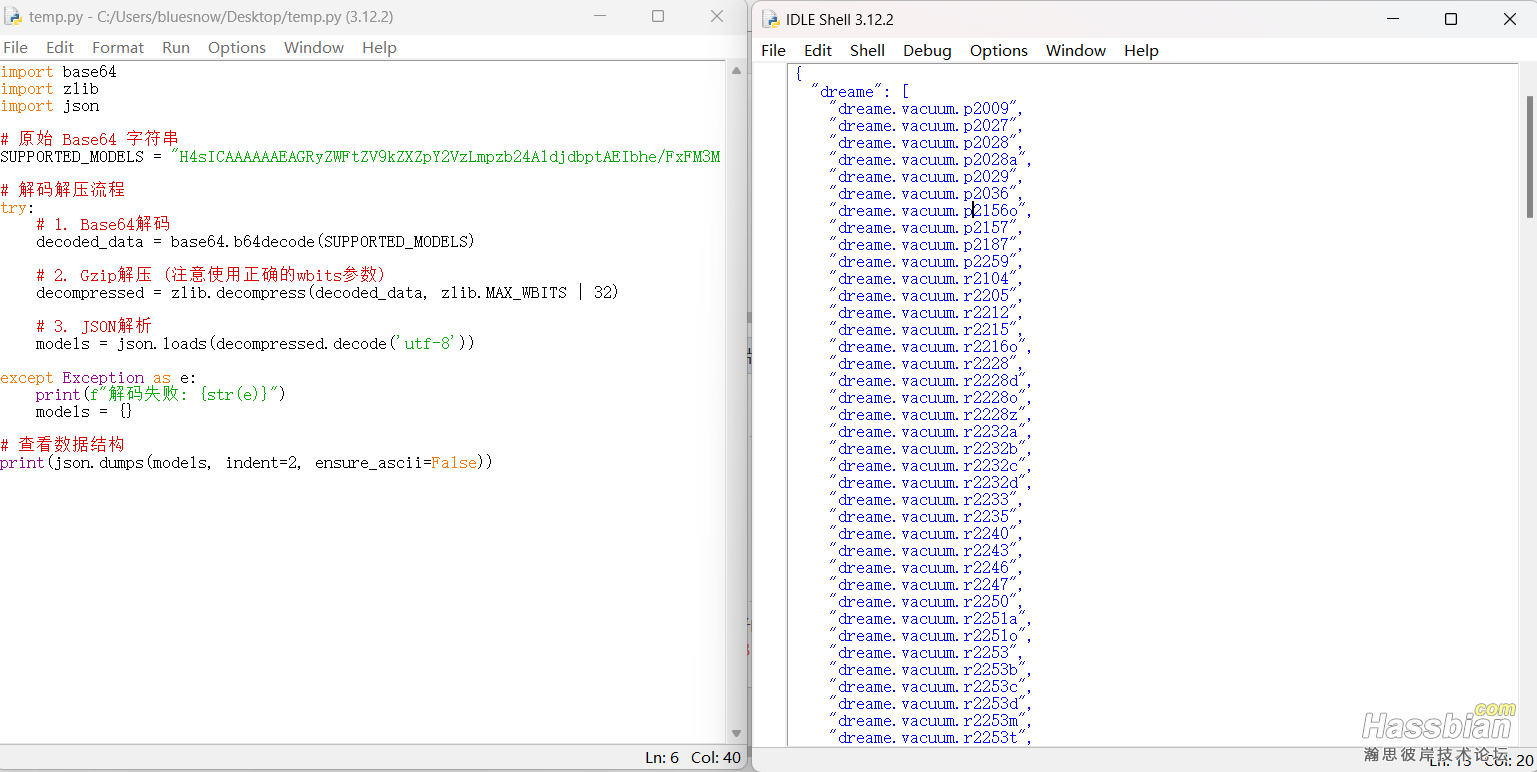The width and height of the screenshot is (1537, 772).
Task: Open the Format menu in the editor
Action: (x=118, y=48)
